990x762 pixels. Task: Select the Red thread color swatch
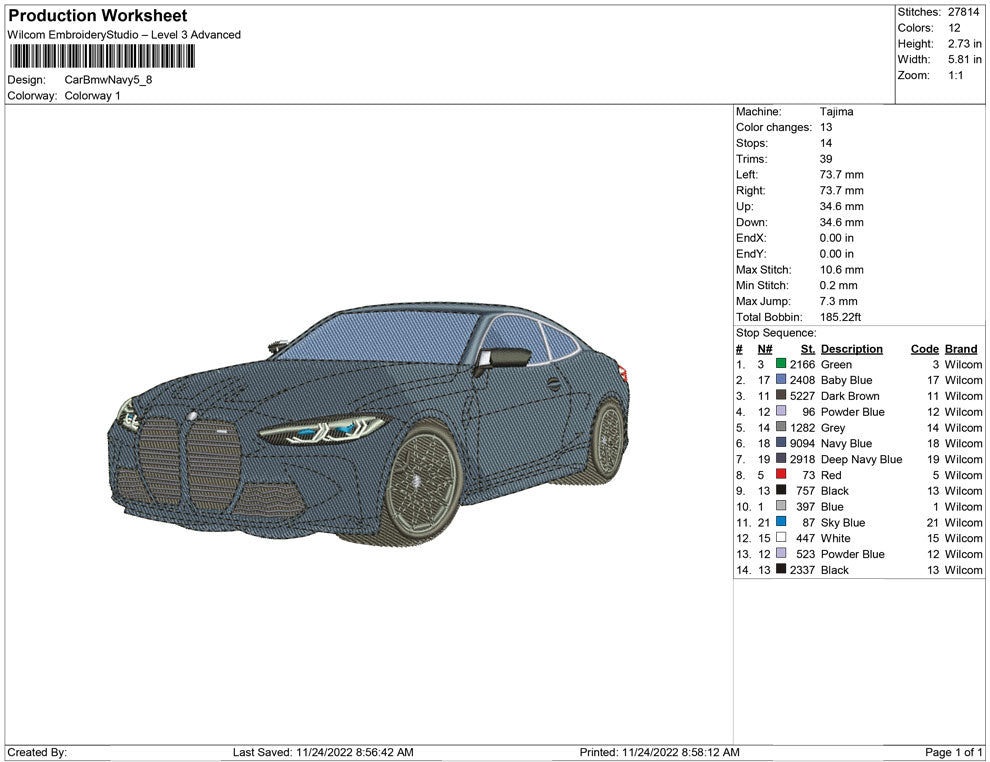781,475
